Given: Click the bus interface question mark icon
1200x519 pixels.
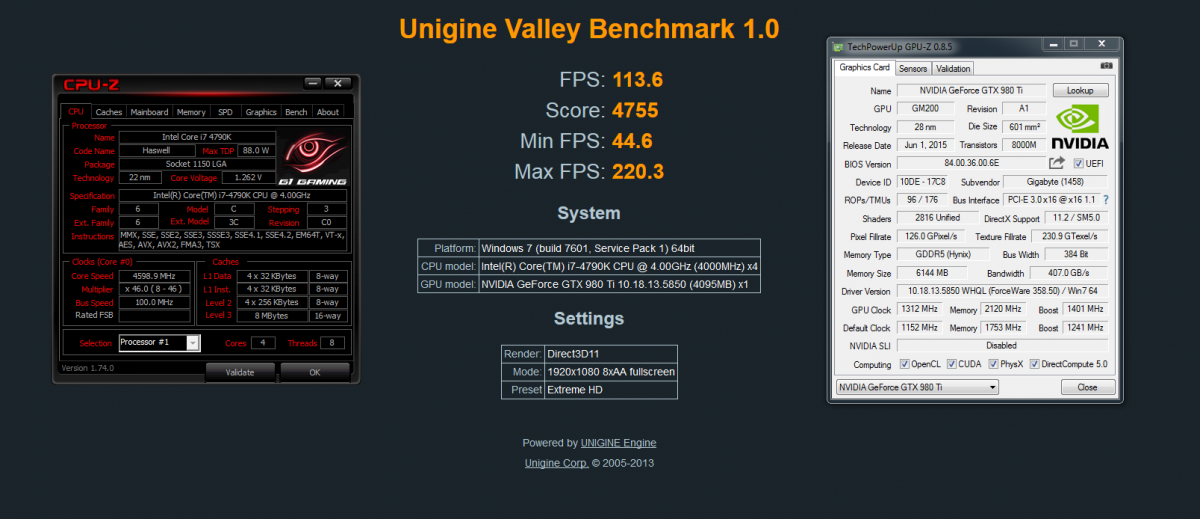Looking at the screenshot, I should point(1105,200).
